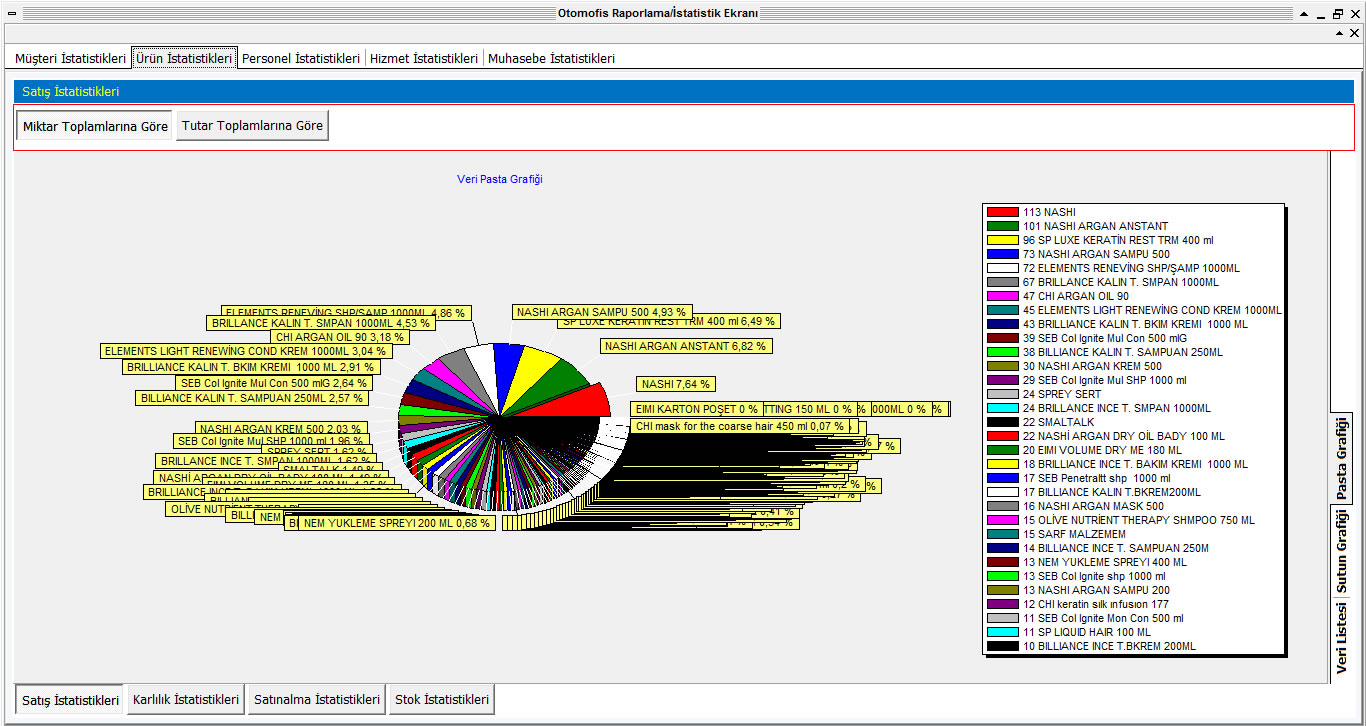Switch to vertical Sutun Grafiği tab
This screenshot has height=726, width=1366.
[x=1342, y=551]
